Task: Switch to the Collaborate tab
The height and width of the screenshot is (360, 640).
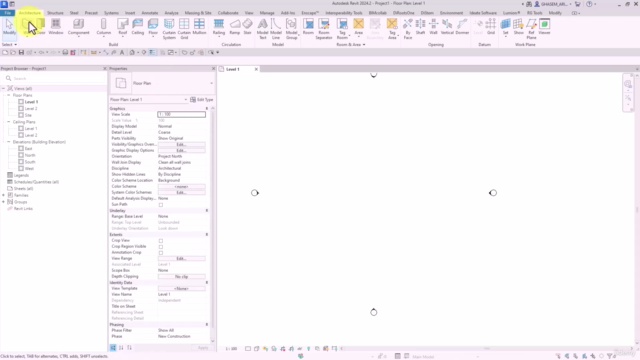Action: tap(228, 13)
